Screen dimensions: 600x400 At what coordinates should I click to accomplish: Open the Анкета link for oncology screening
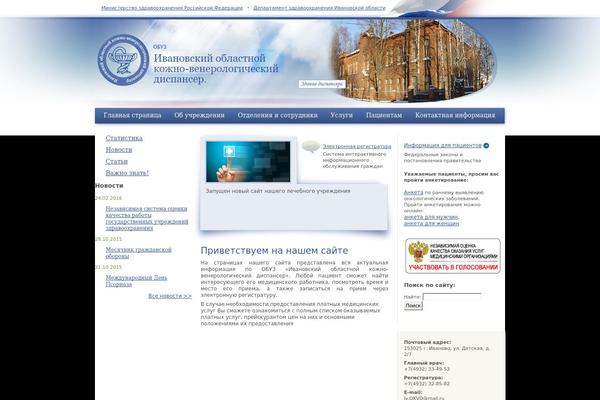point(413,192)
